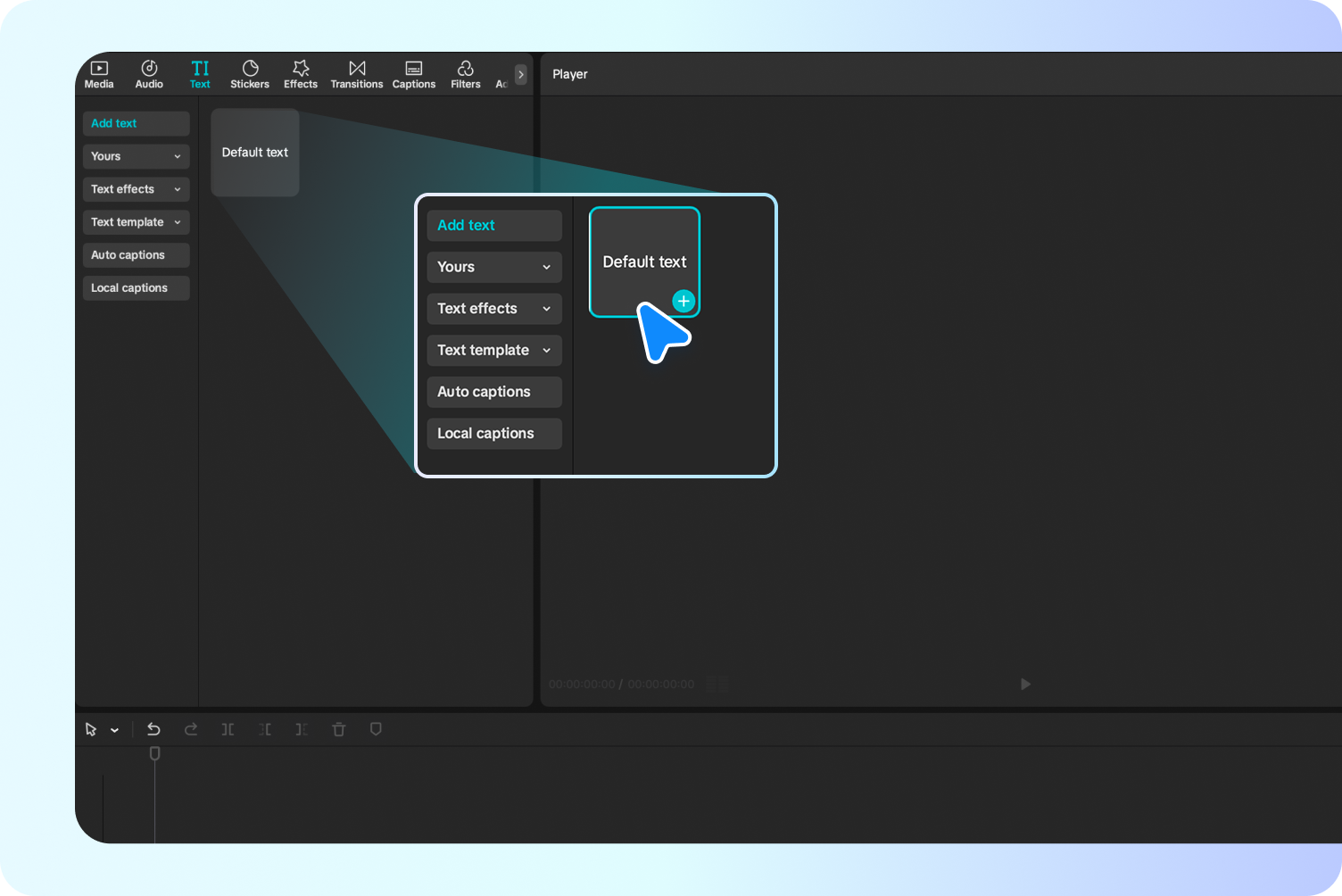Select the Default text thumbnail

pyautogui.click(x=254, y=153)
